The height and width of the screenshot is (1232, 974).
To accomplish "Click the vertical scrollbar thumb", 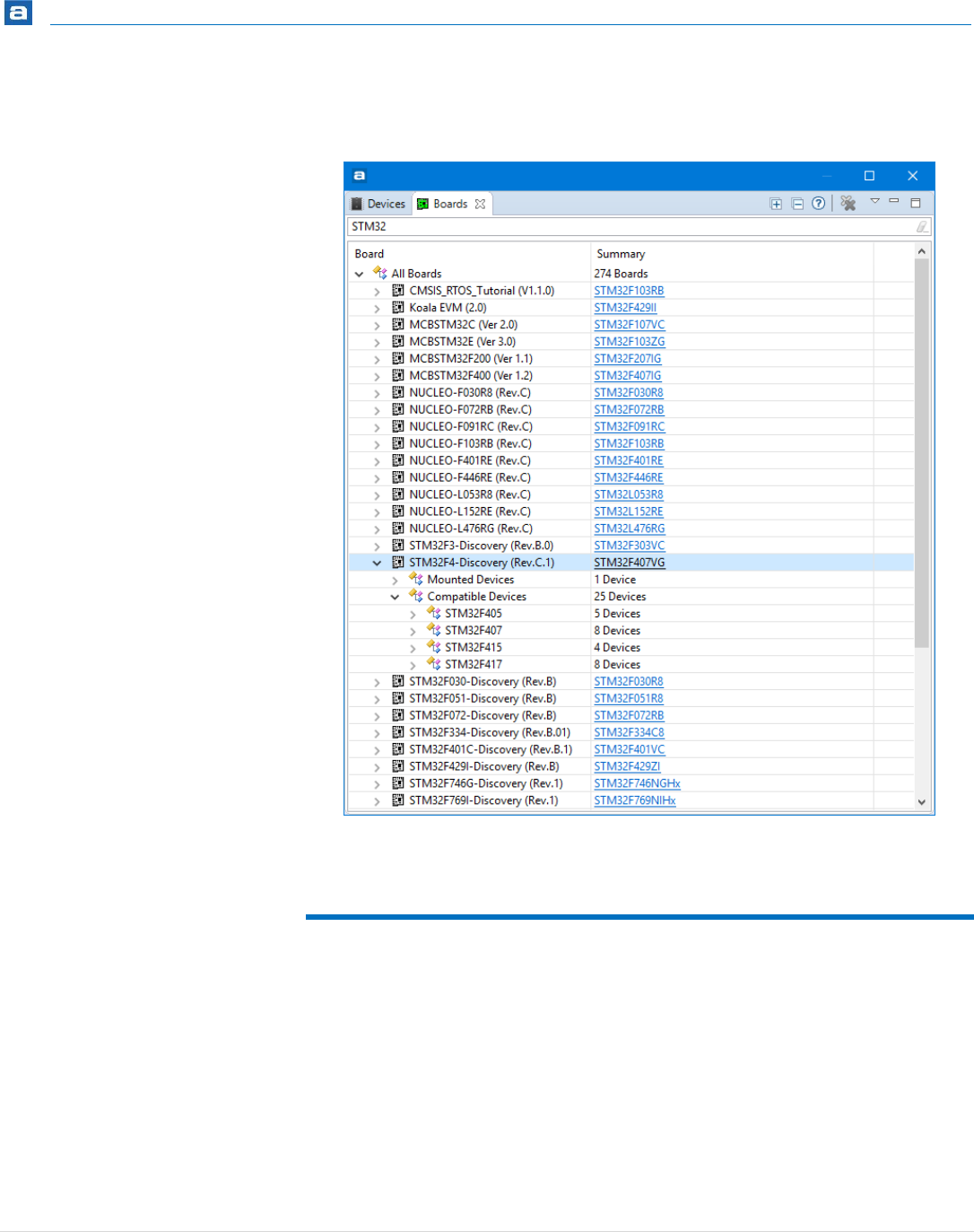I will [x=921, y=453].
